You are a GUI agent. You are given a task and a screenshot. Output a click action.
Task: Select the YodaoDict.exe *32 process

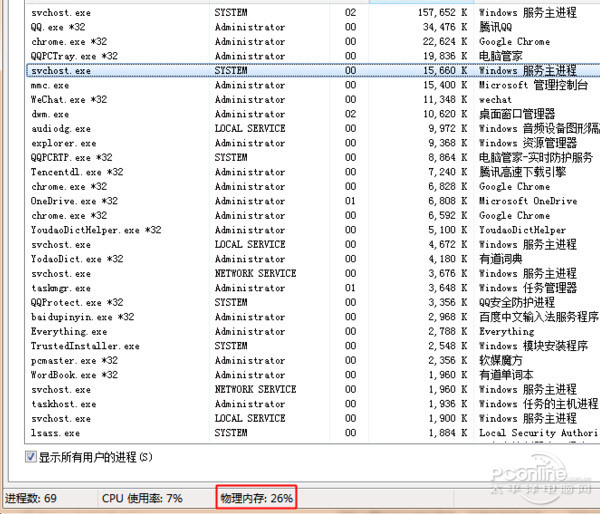coord(313,259)
